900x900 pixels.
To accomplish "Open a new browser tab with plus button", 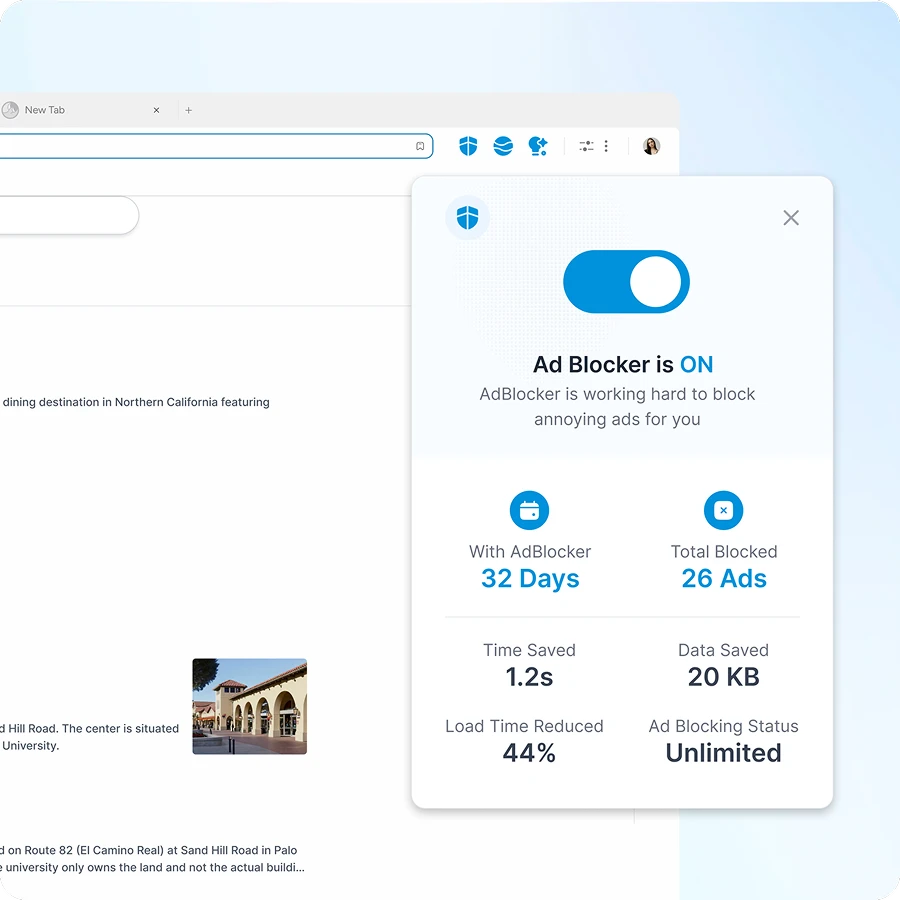I will pyautogui.click(x=188, y=110).
